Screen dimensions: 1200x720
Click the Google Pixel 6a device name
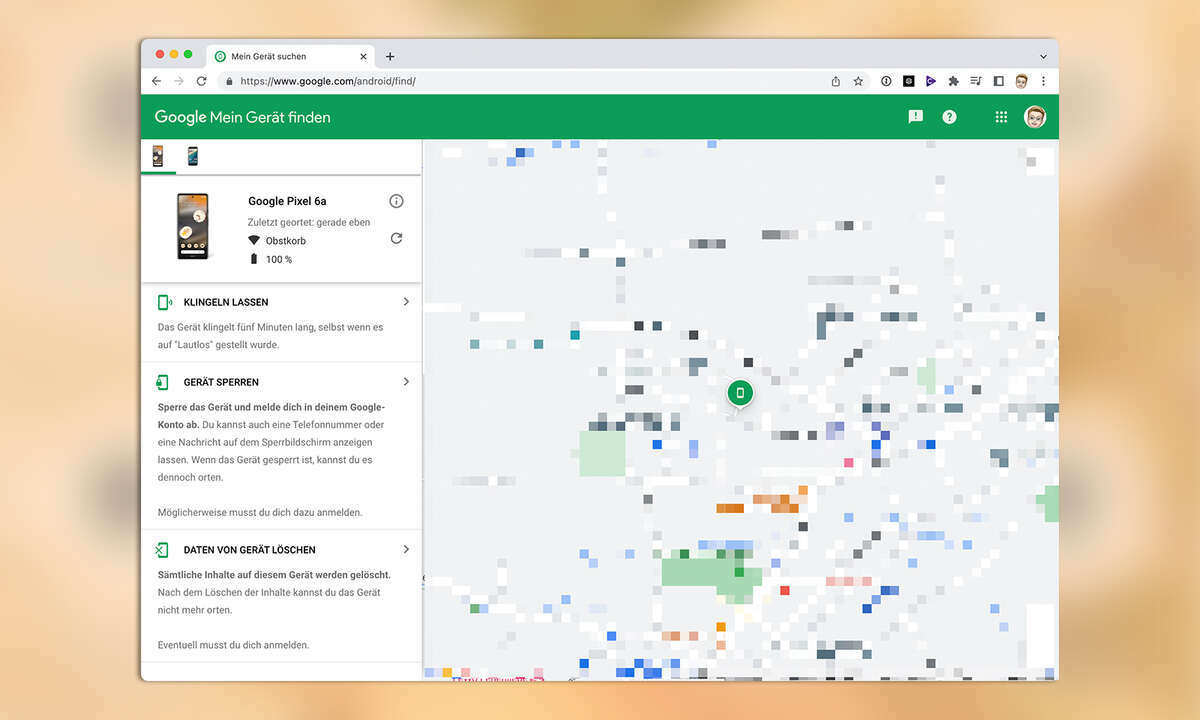[287, 201]
